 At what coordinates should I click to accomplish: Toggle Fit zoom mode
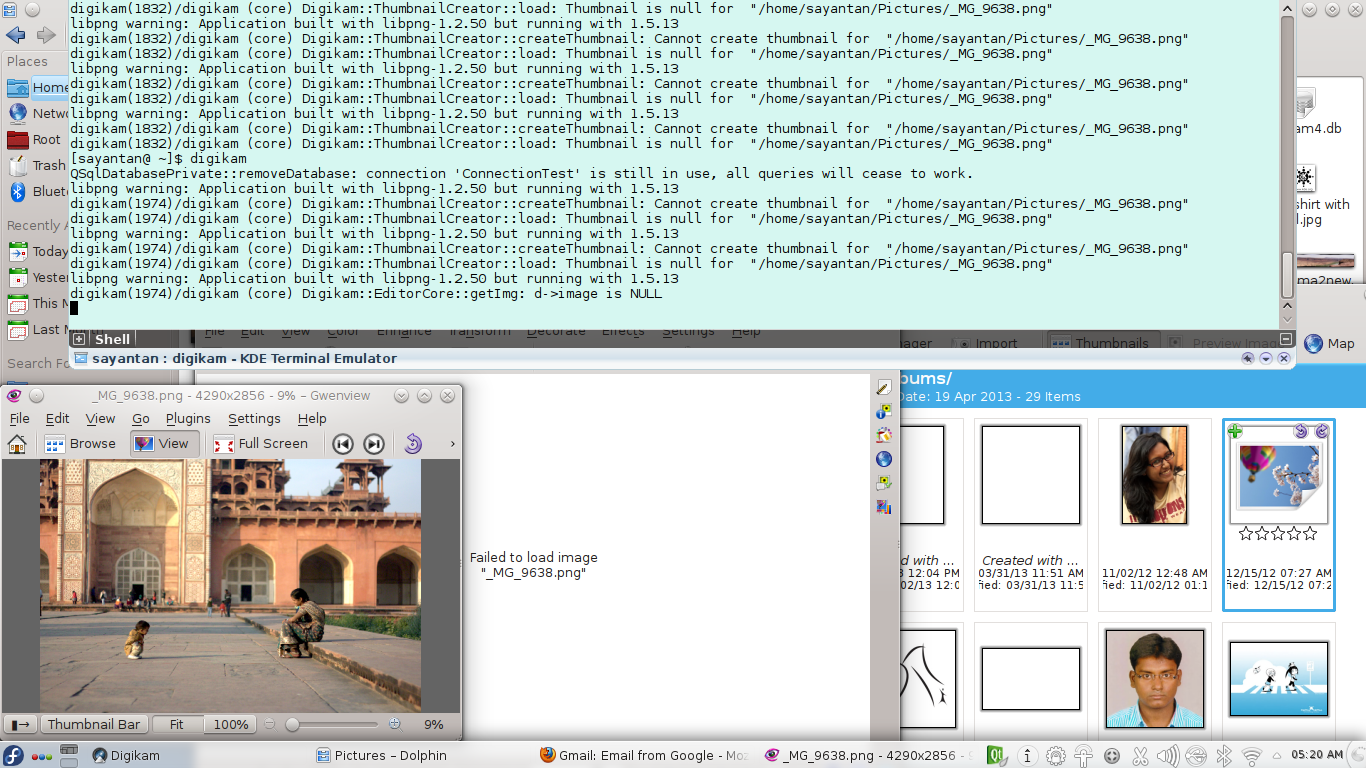tap(177, 724)
